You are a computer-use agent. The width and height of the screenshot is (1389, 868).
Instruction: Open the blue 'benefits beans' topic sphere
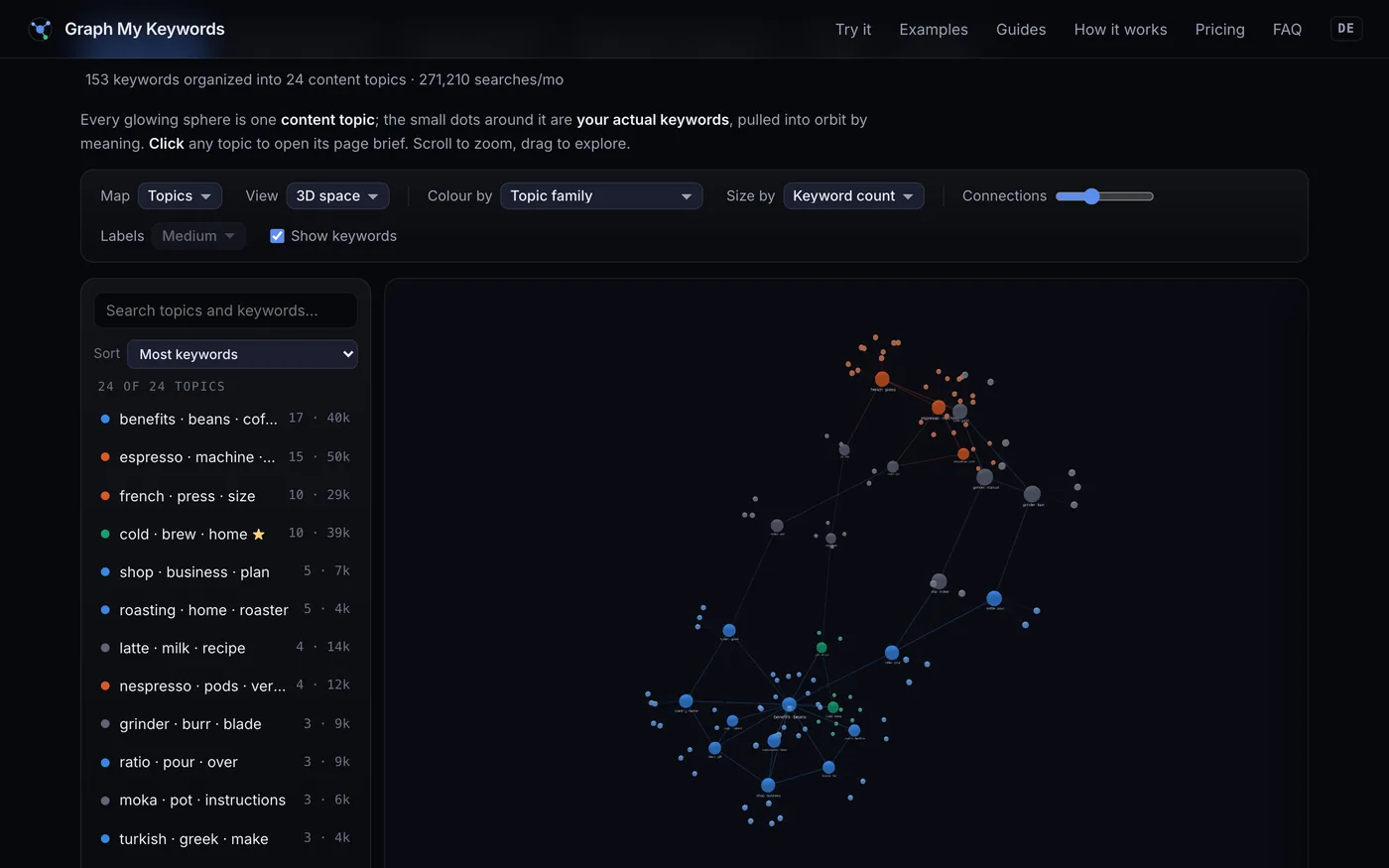click(789, 705)
